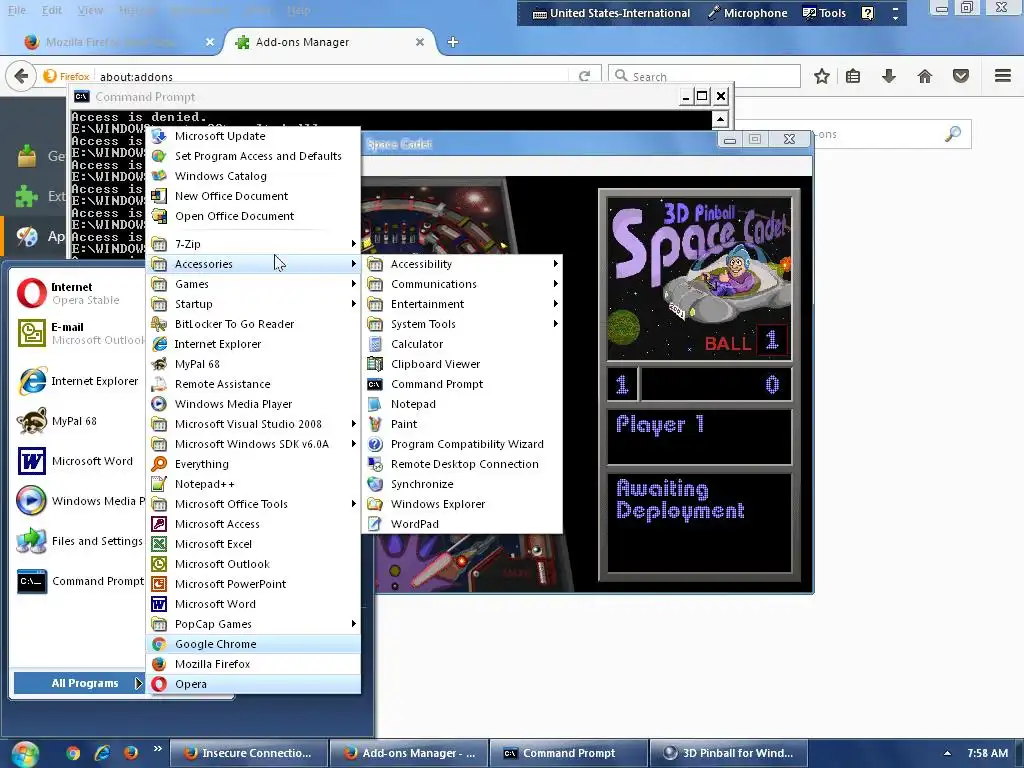Open Microsoft Access from programs list
This screenshot has height=768, width=1024.
(x=253, y=524)
